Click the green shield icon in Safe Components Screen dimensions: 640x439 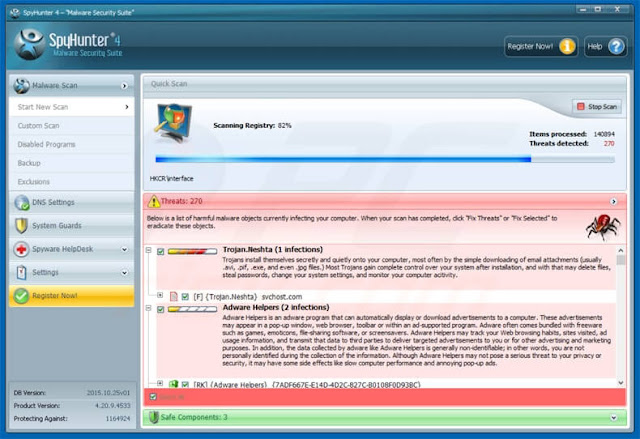tap(153, 417)
